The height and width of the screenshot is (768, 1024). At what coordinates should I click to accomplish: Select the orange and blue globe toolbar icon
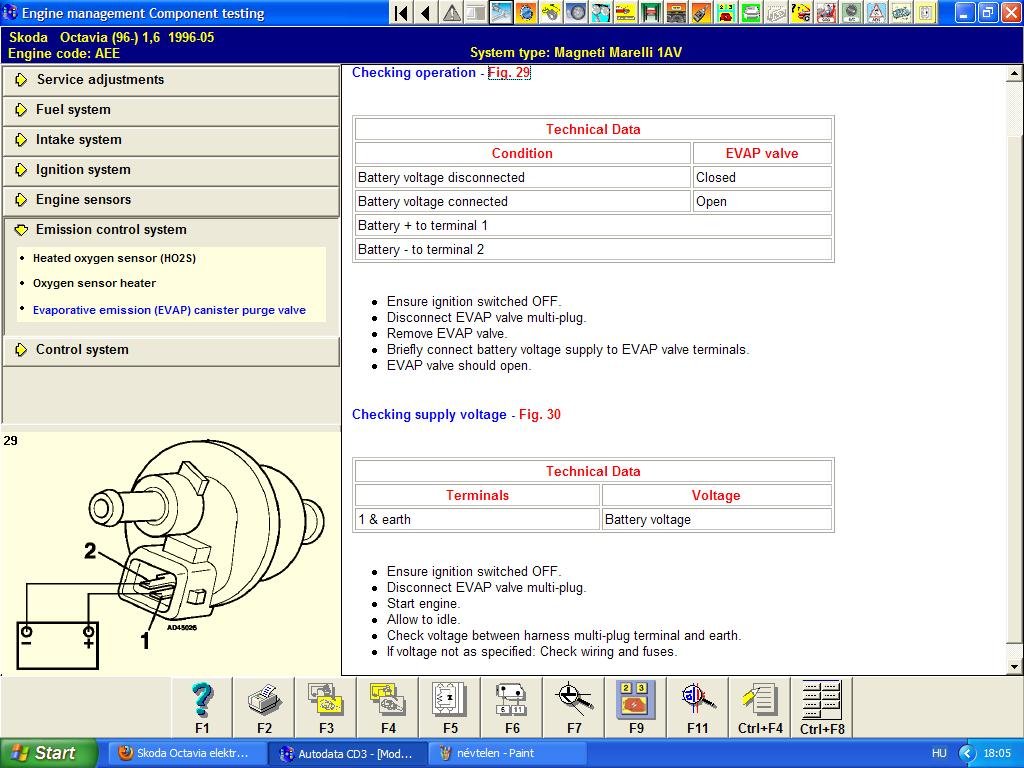[x=526, y=12]
